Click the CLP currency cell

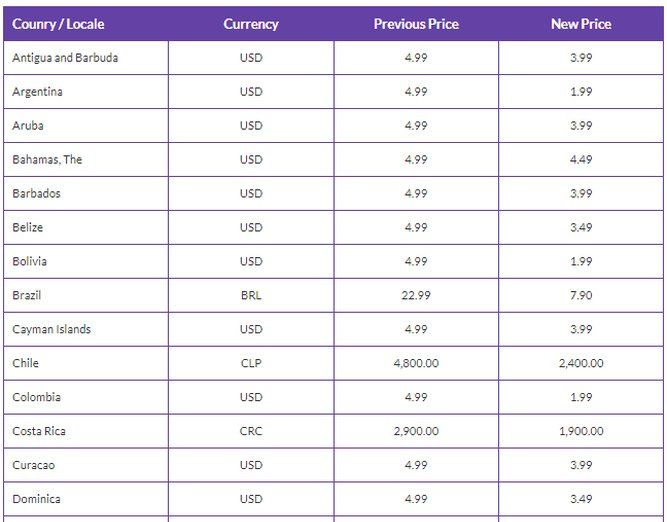tap(251, 364)
